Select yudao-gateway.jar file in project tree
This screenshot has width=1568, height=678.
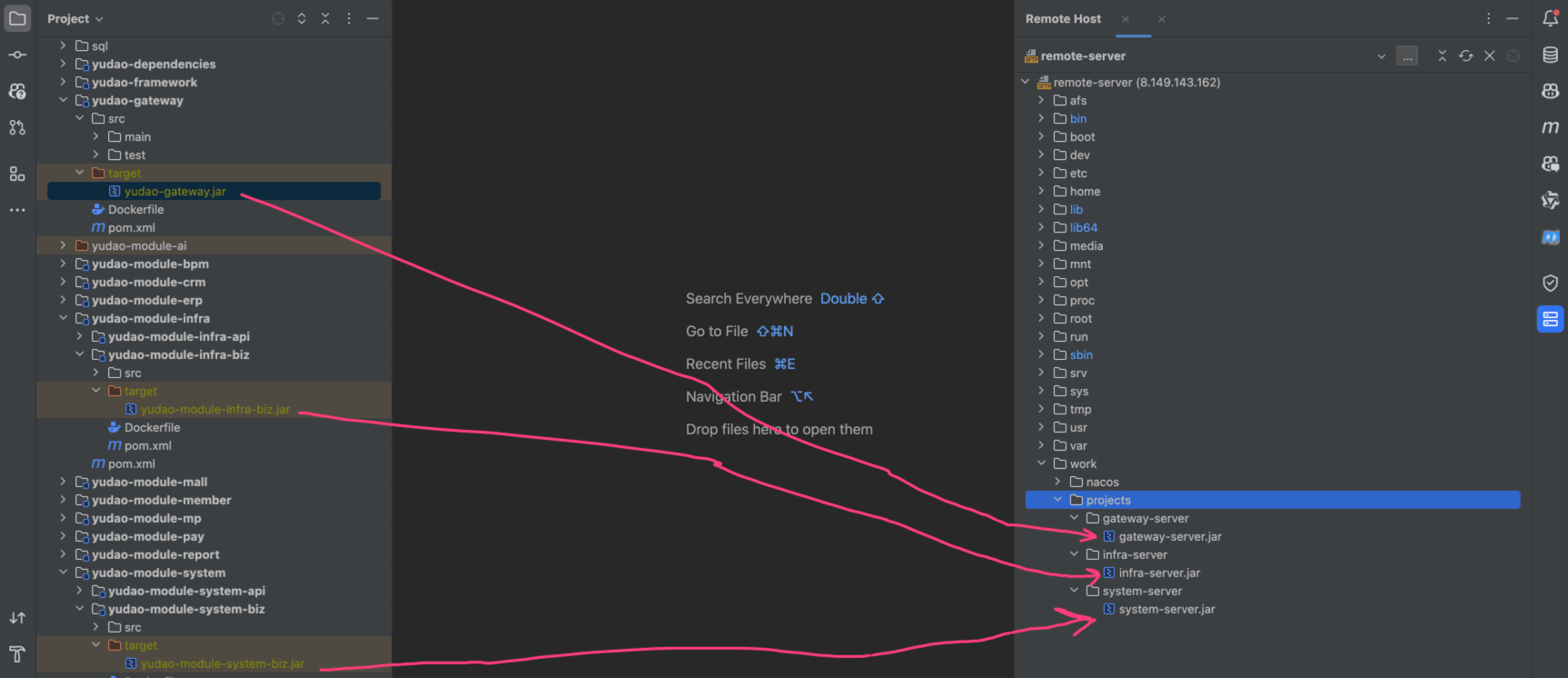click(174, 191)
